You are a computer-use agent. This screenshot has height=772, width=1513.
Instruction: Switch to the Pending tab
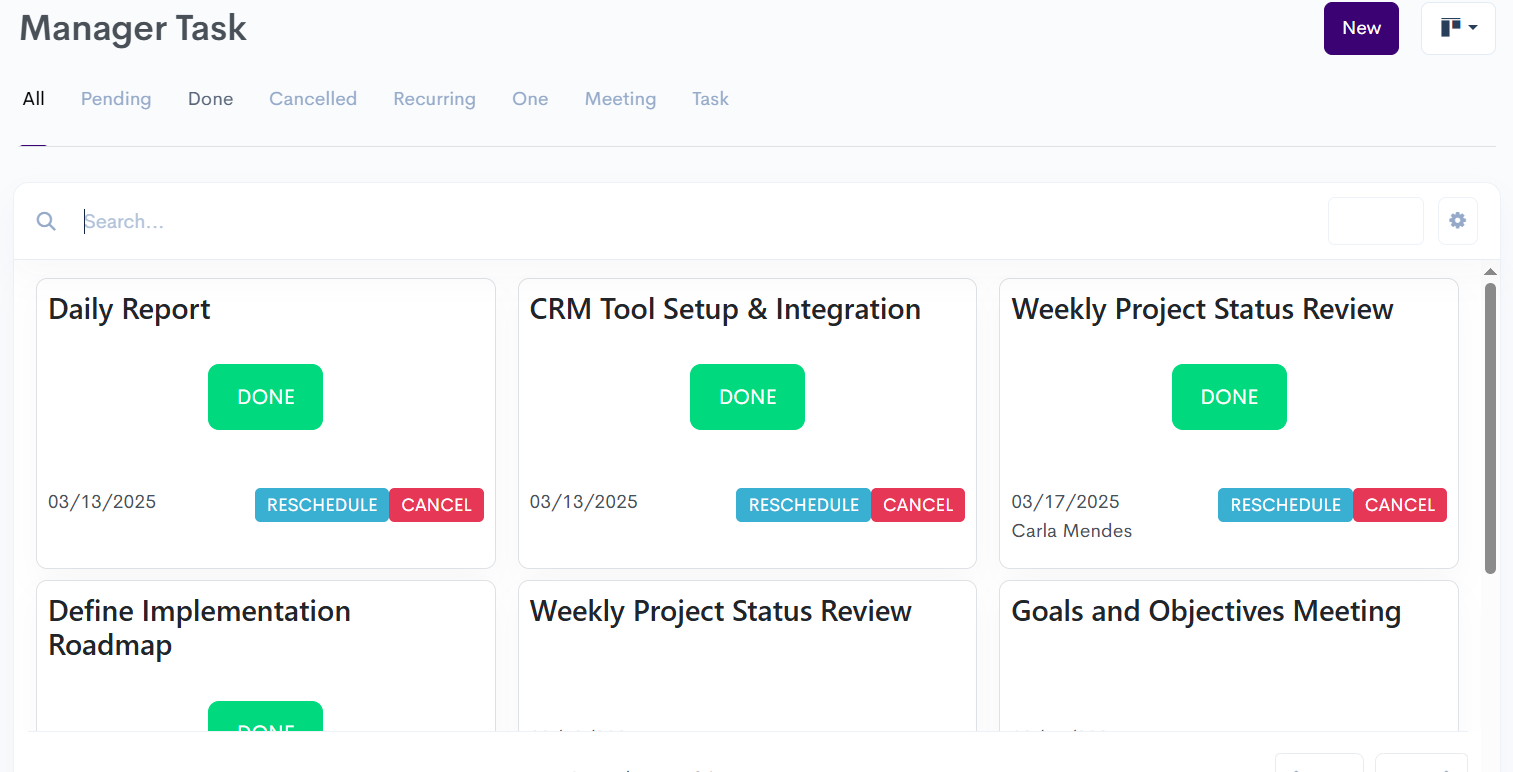click(x=116, y=99)
